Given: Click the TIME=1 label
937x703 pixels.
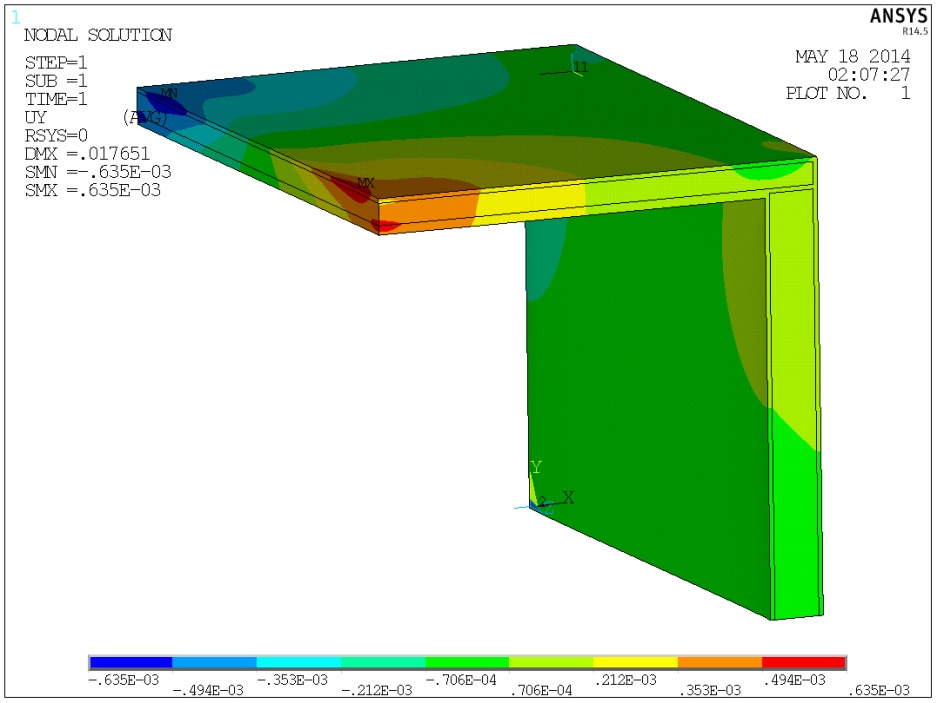Looking at the screenshot, I should tap(56, 99).
